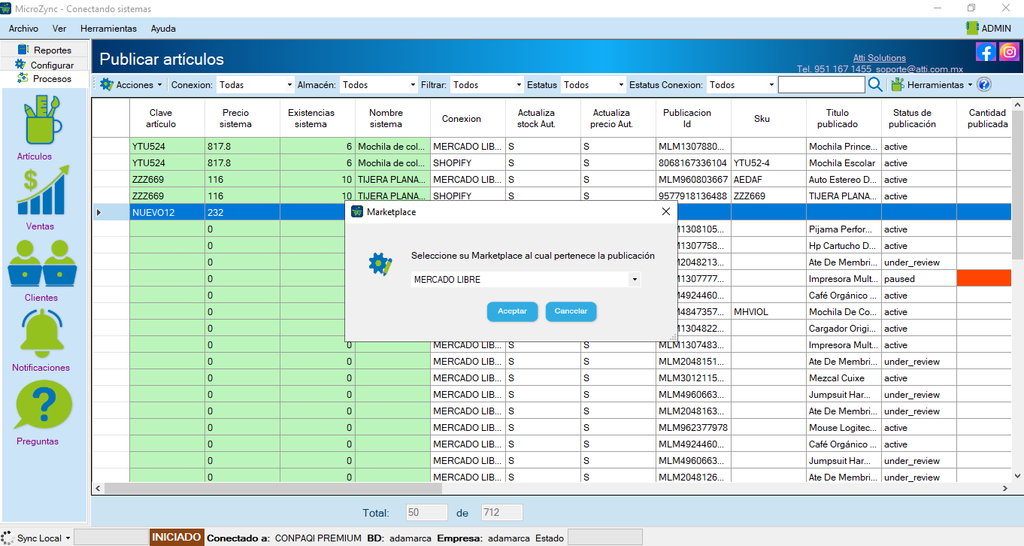Screen dimensions: 1024x546
Task: Click the Instagram icon in header
Action: [x=1009, y=52]
